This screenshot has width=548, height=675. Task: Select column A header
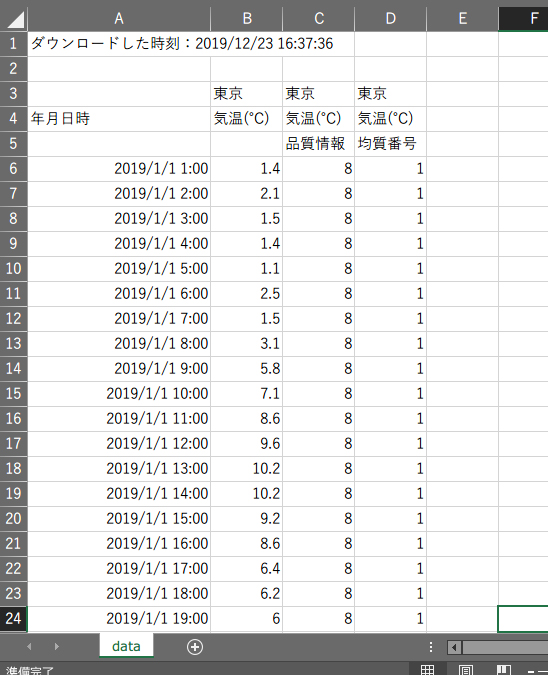pyautogui.click(x=119, y=19)
